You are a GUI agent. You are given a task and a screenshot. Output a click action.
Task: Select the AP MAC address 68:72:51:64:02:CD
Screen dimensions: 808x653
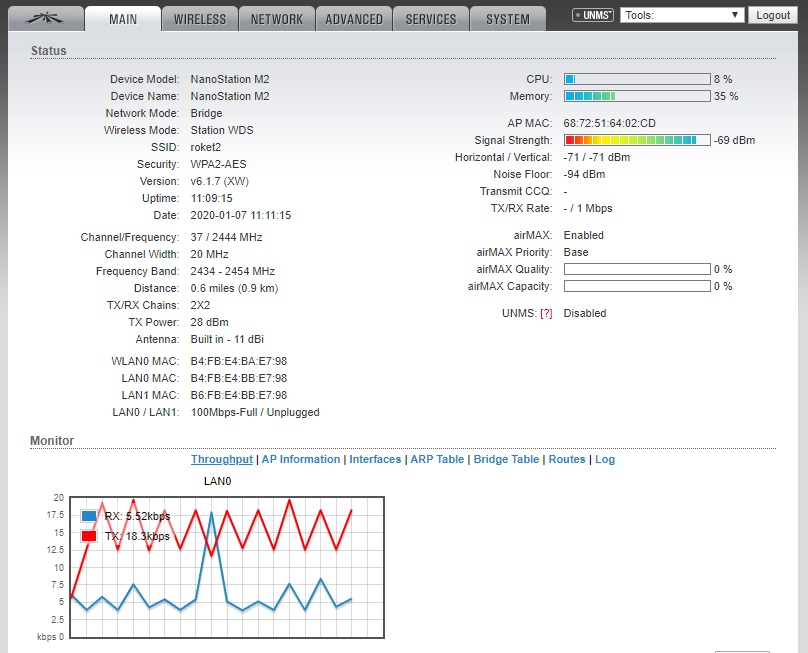pos(610,123)
